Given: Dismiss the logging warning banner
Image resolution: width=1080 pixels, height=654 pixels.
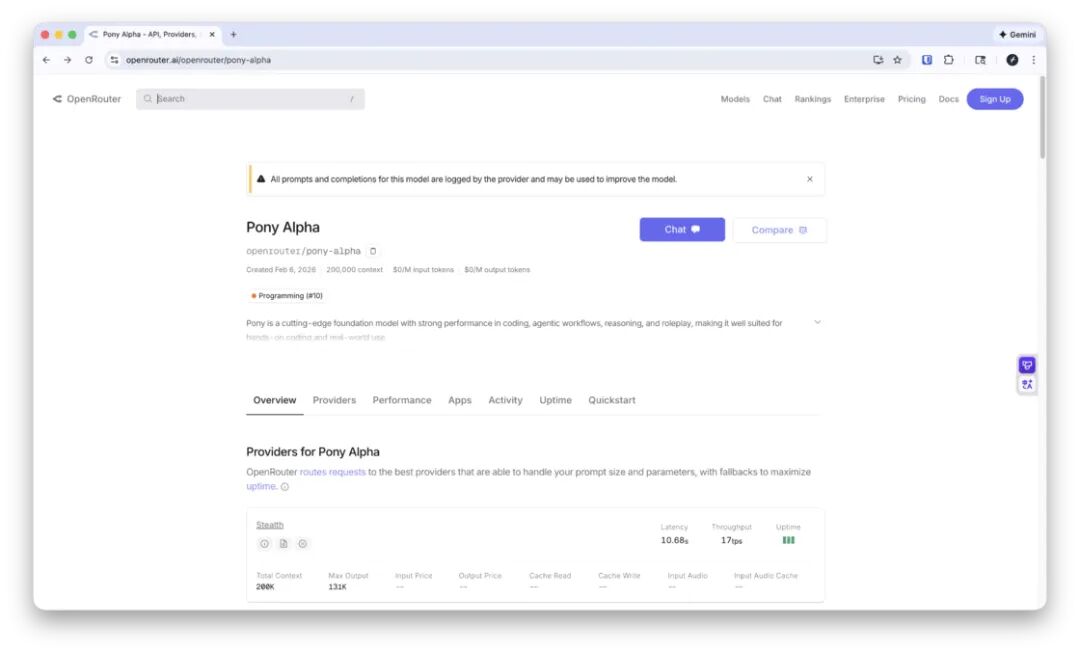Looking at the screenshot, I should tap(810, 179).
